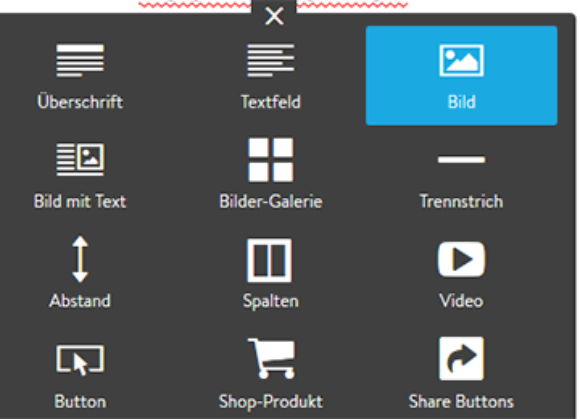The image size is (580, 419).
Task: Click the Share Buttons label
Action: coord(461,402)
